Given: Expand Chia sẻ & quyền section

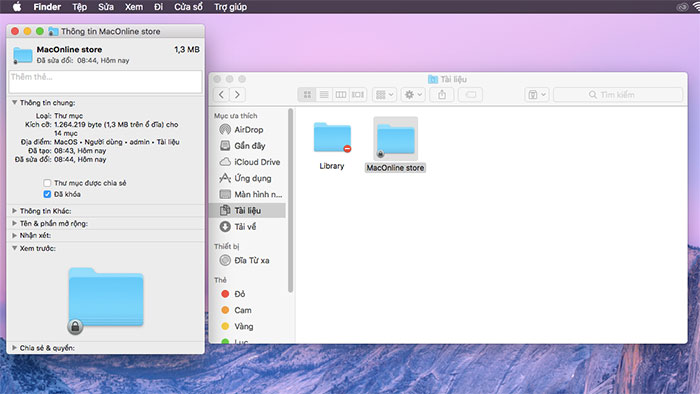Looking at the screenshot, I should (x=14, y=348).
